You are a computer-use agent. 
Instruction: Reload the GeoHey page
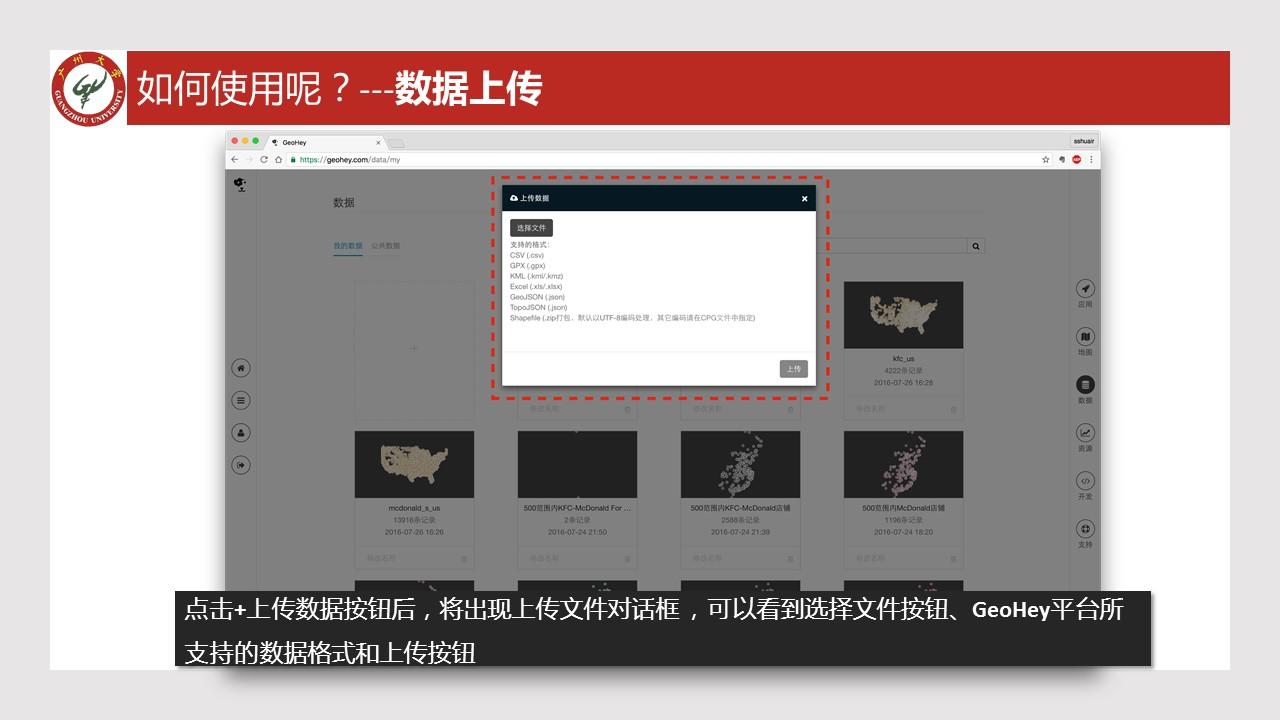click(x=264, y=159)
